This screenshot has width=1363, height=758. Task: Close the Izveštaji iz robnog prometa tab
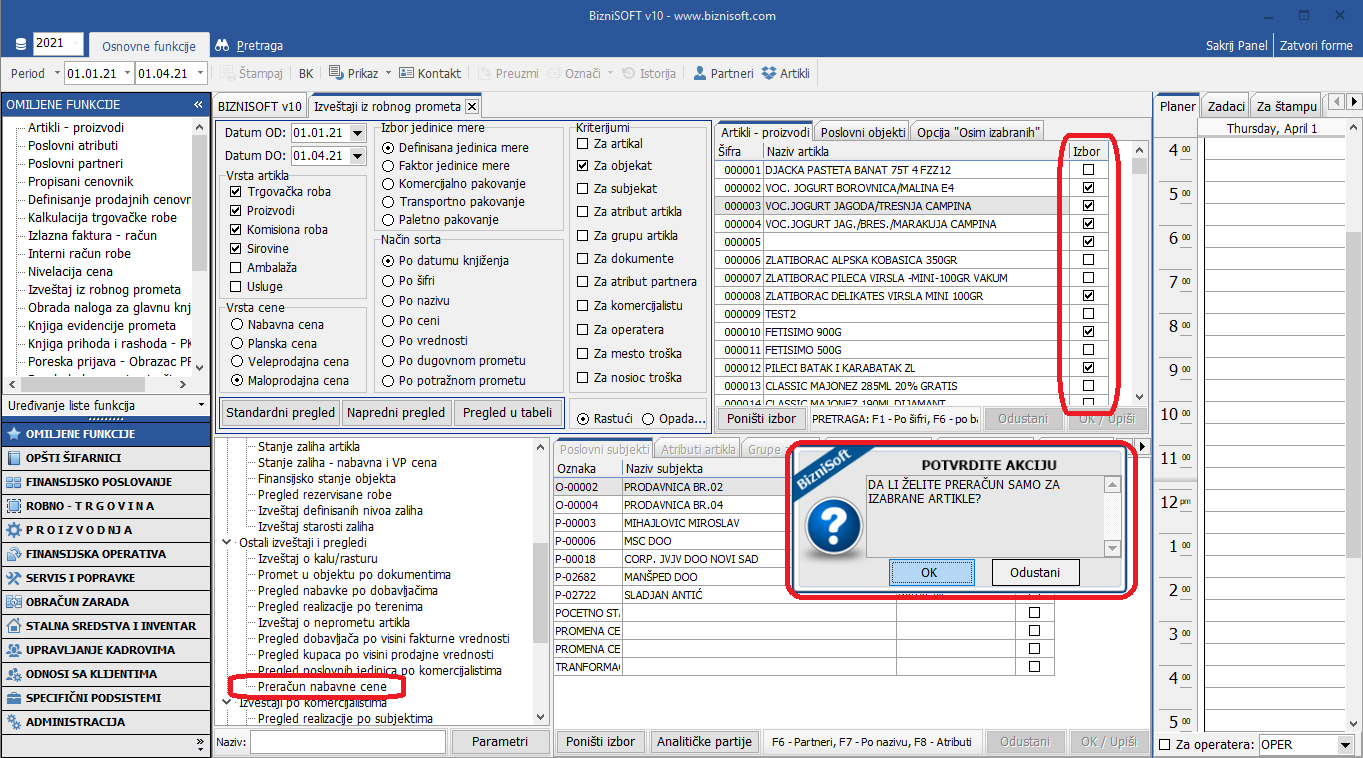(x=472, y=106)
